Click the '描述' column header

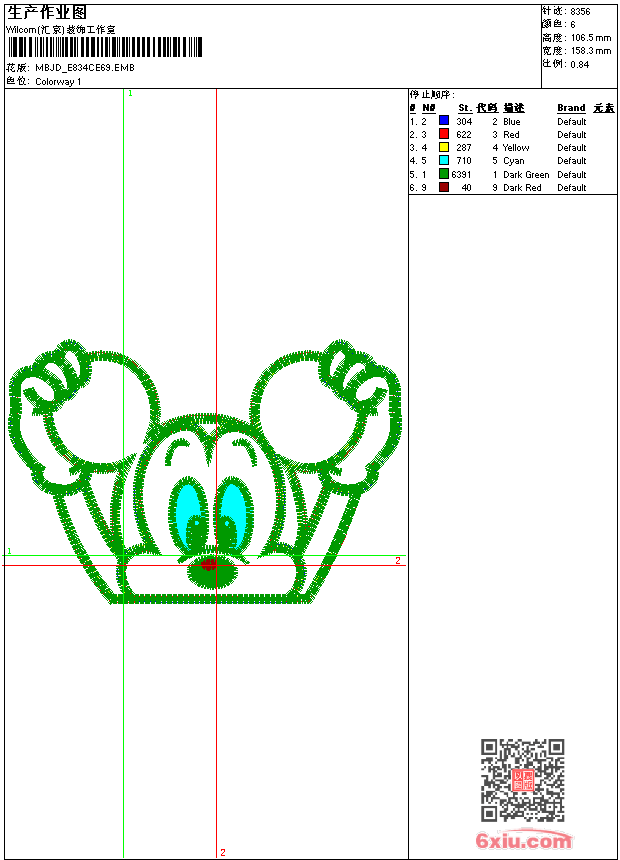[x=514, y=108]
